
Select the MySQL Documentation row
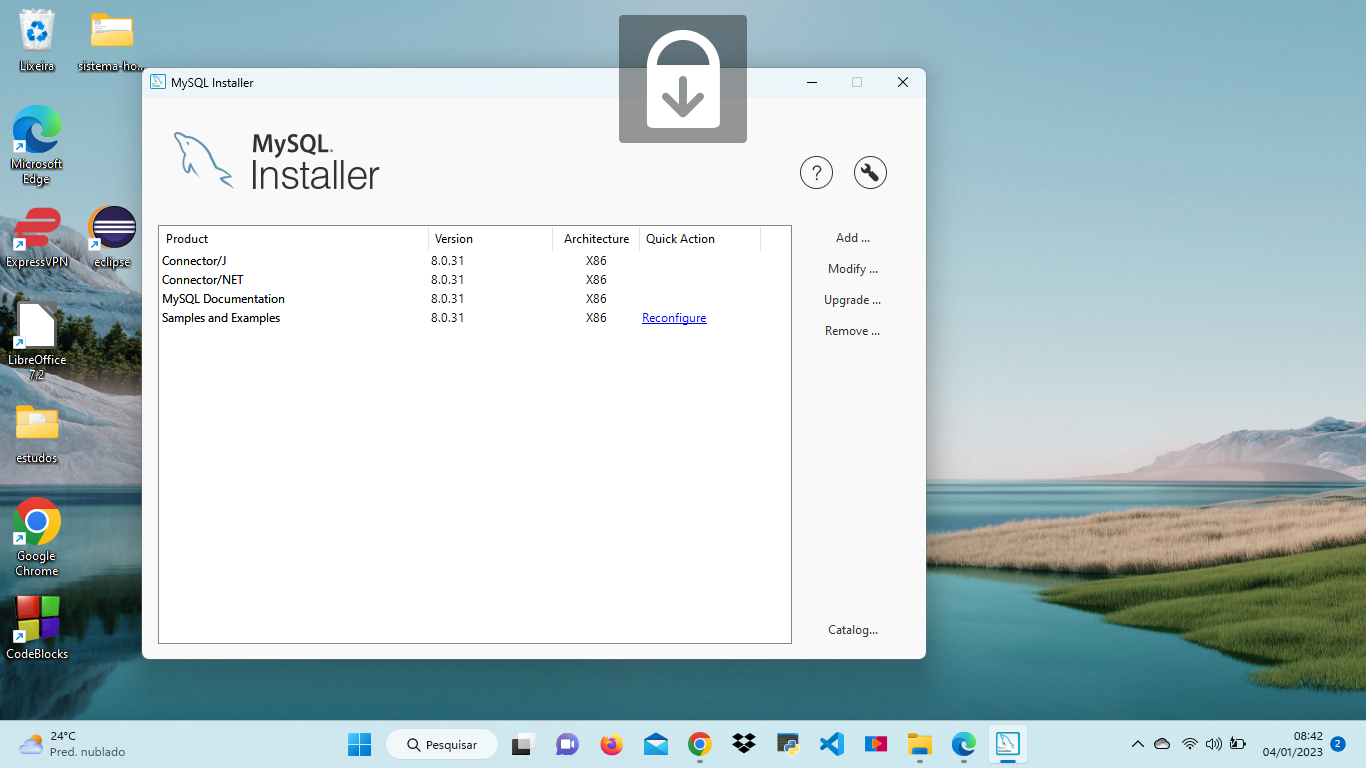[474, 299]
